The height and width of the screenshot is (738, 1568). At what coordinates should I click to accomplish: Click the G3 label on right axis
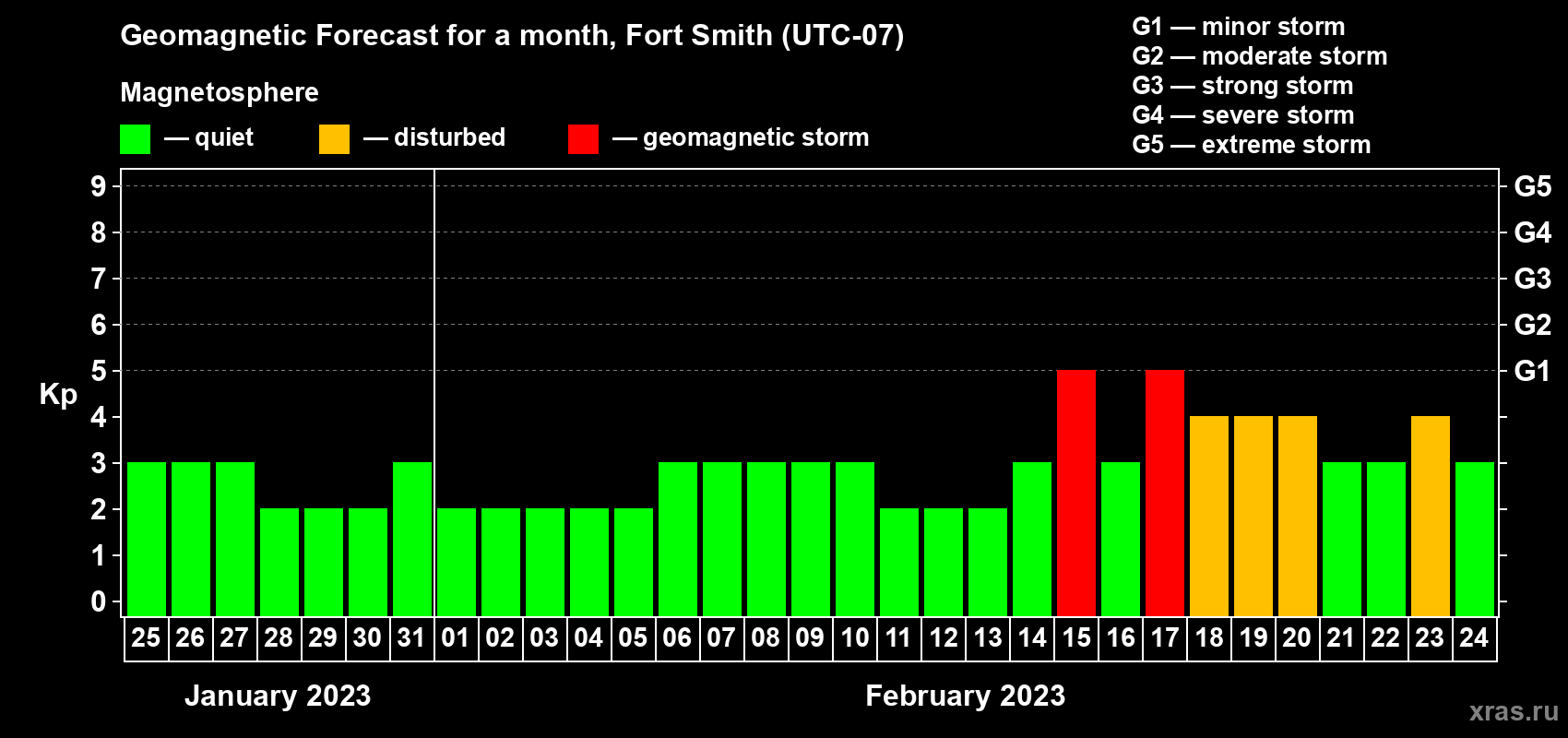click(1533, 279)
